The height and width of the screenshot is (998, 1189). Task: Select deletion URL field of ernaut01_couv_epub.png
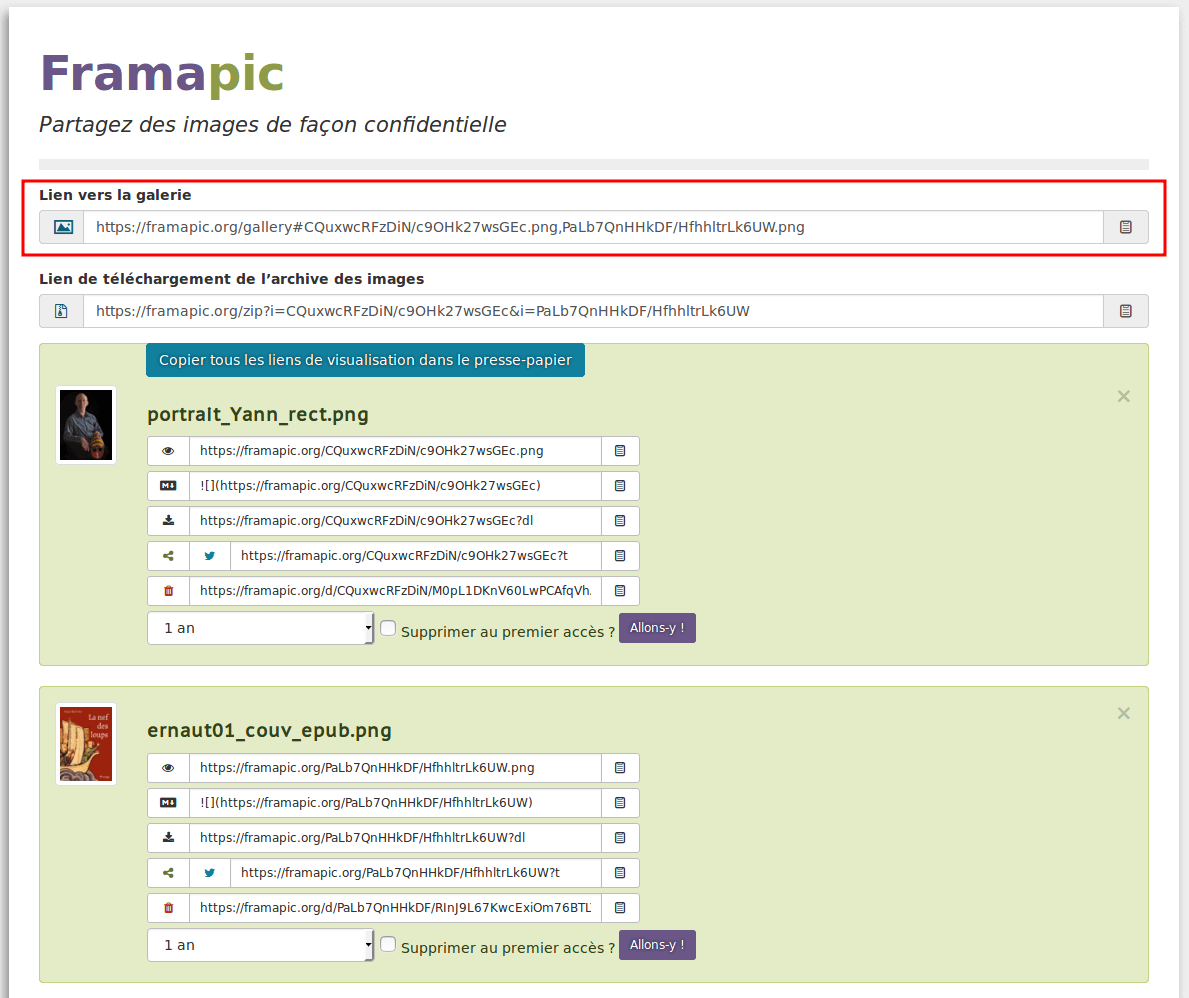click(x=395, y=907)
